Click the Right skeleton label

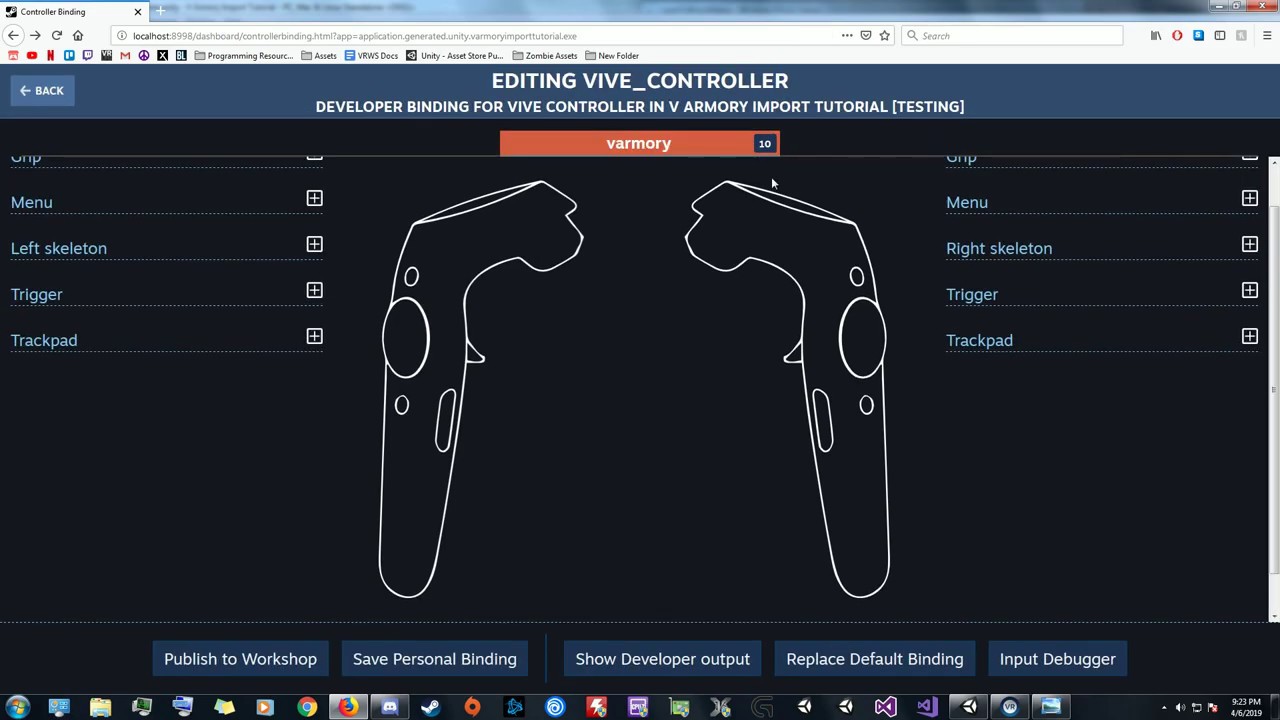coord(999,248)
